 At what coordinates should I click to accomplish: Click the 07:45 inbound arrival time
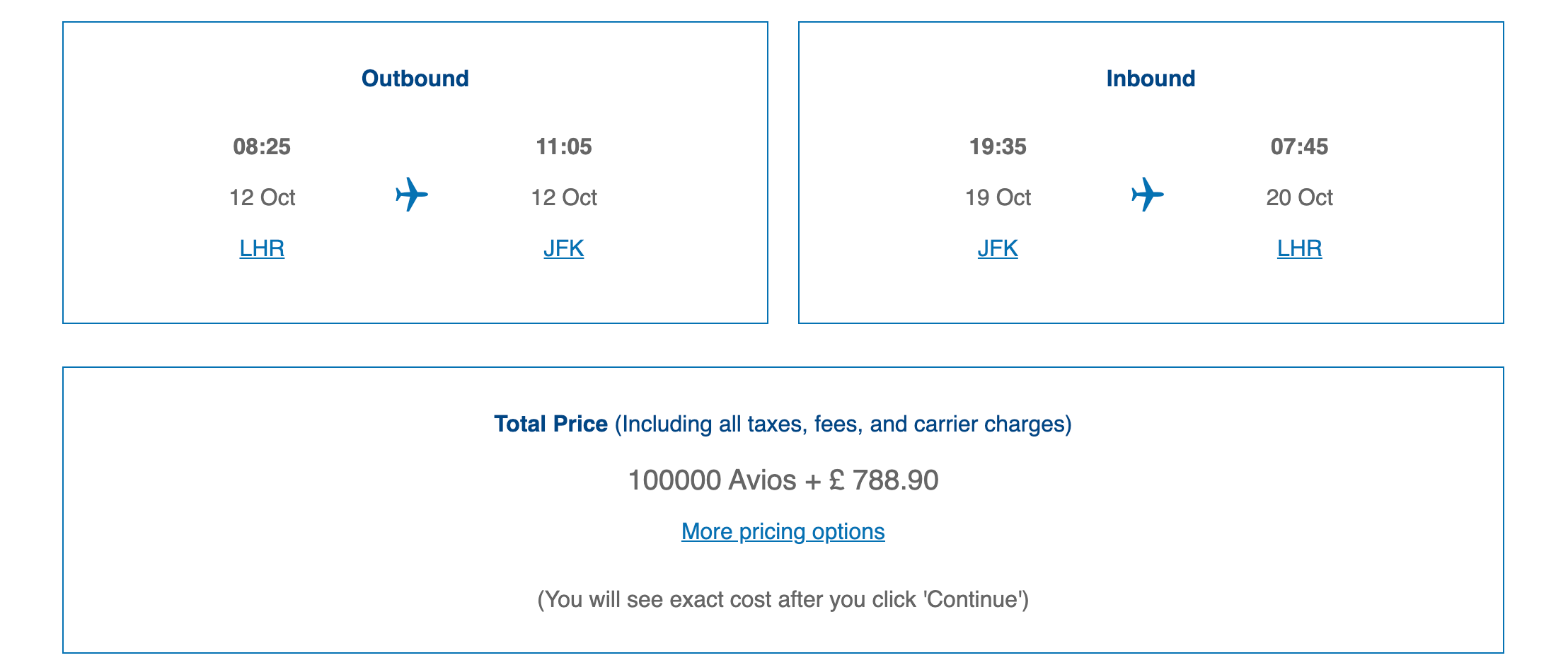coord(1300,146)
